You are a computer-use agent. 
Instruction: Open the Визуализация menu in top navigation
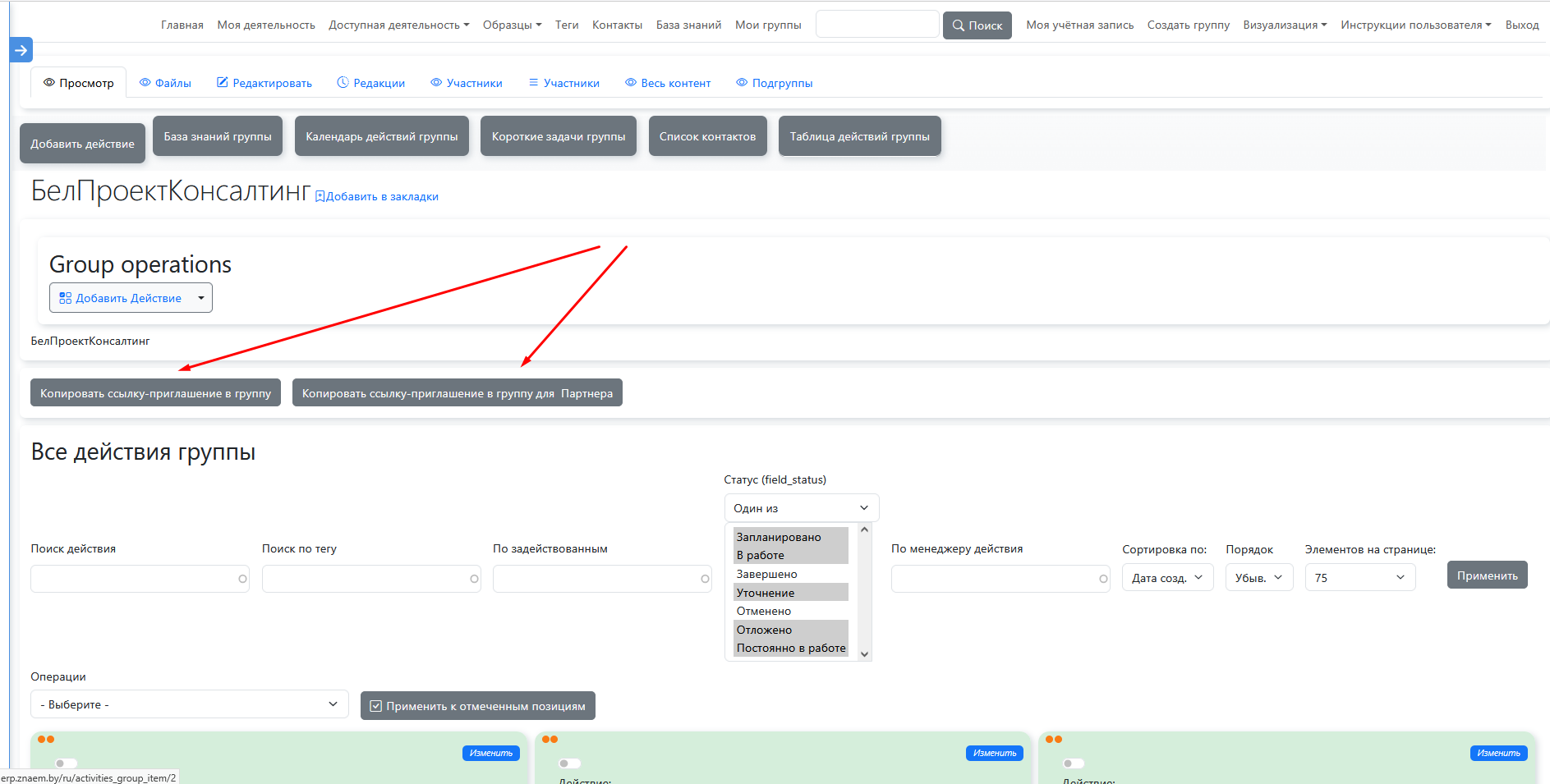coord(1284,25)
